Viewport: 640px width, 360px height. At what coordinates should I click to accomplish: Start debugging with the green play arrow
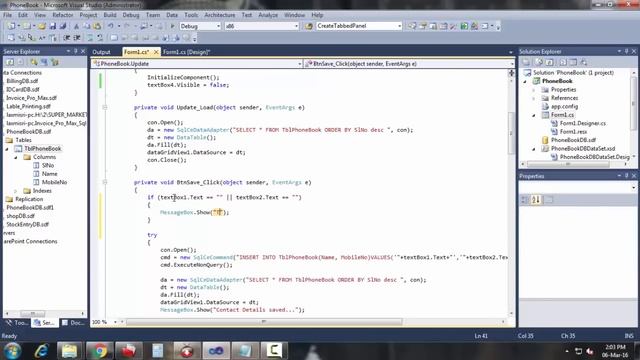point(172,26)
